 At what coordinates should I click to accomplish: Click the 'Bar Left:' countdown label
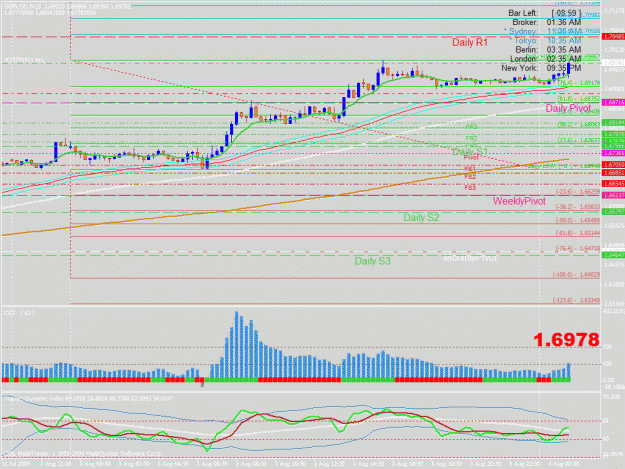click(523, 13)
